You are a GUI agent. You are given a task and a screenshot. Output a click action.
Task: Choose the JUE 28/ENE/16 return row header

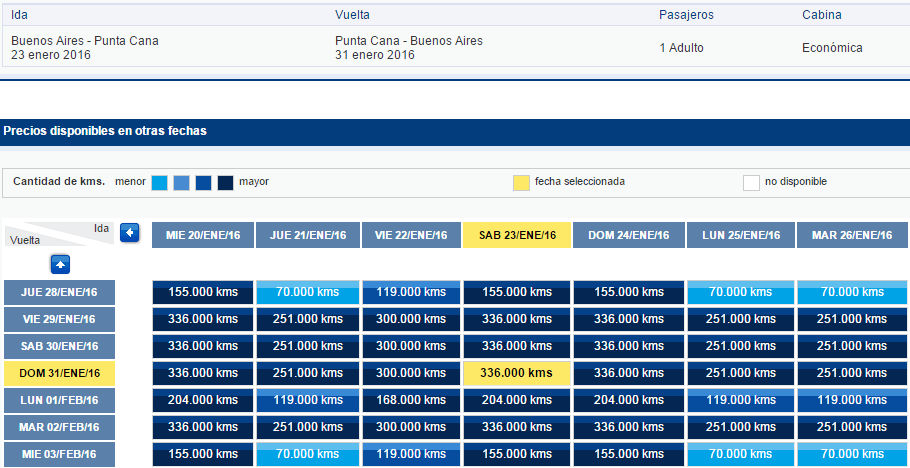59,293
